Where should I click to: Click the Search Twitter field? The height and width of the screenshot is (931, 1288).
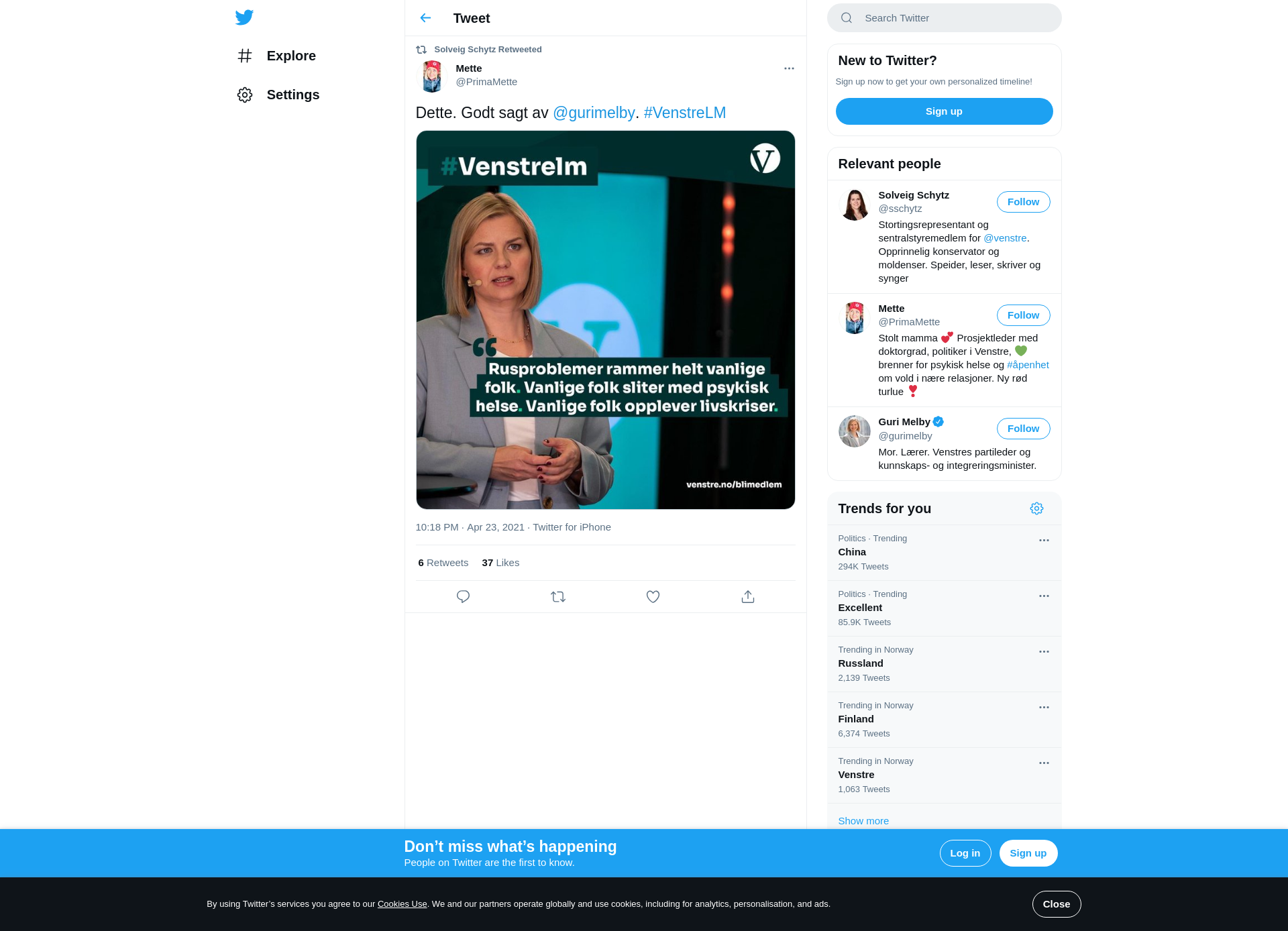[x=944, y=18]
